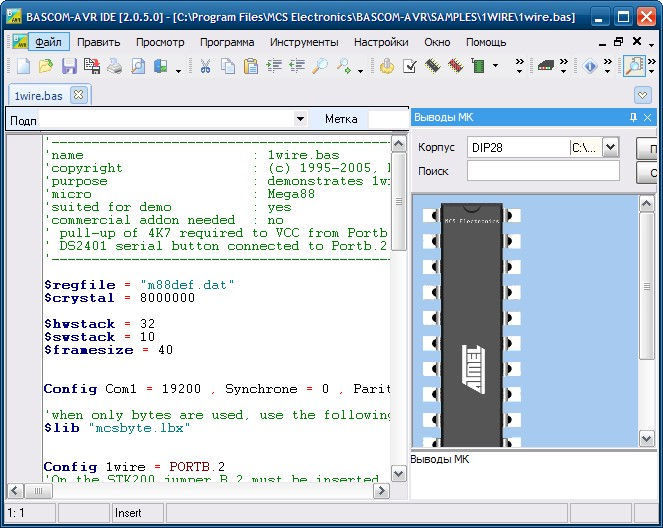Pin the Выводы МК panel
Image resolution: width=663 pixels, height=528 pixels.
click(633, 117)
